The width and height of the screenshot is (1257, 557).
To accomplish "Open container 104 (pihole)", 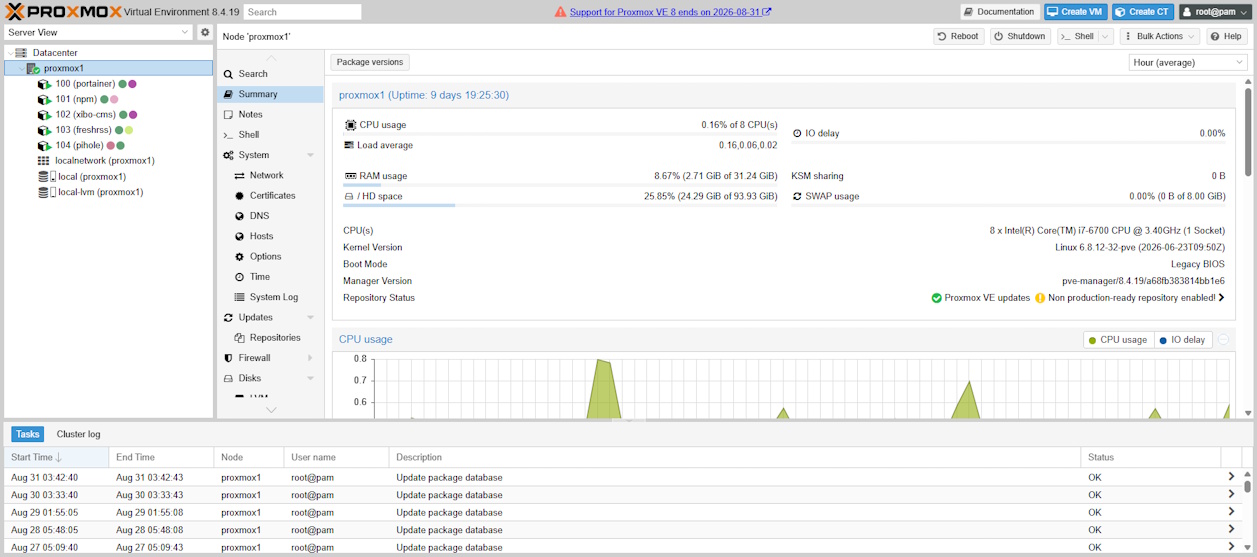I will coord(79,146).
